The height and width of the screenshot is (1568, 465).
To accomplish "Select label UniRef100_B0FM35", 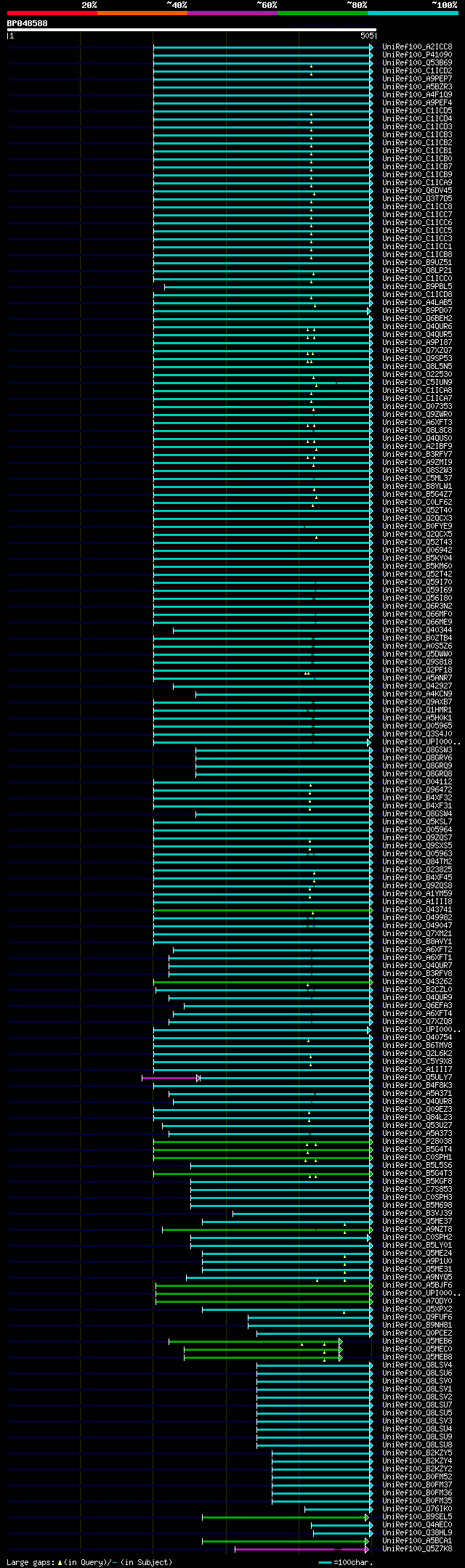I will pos(417,1500).
